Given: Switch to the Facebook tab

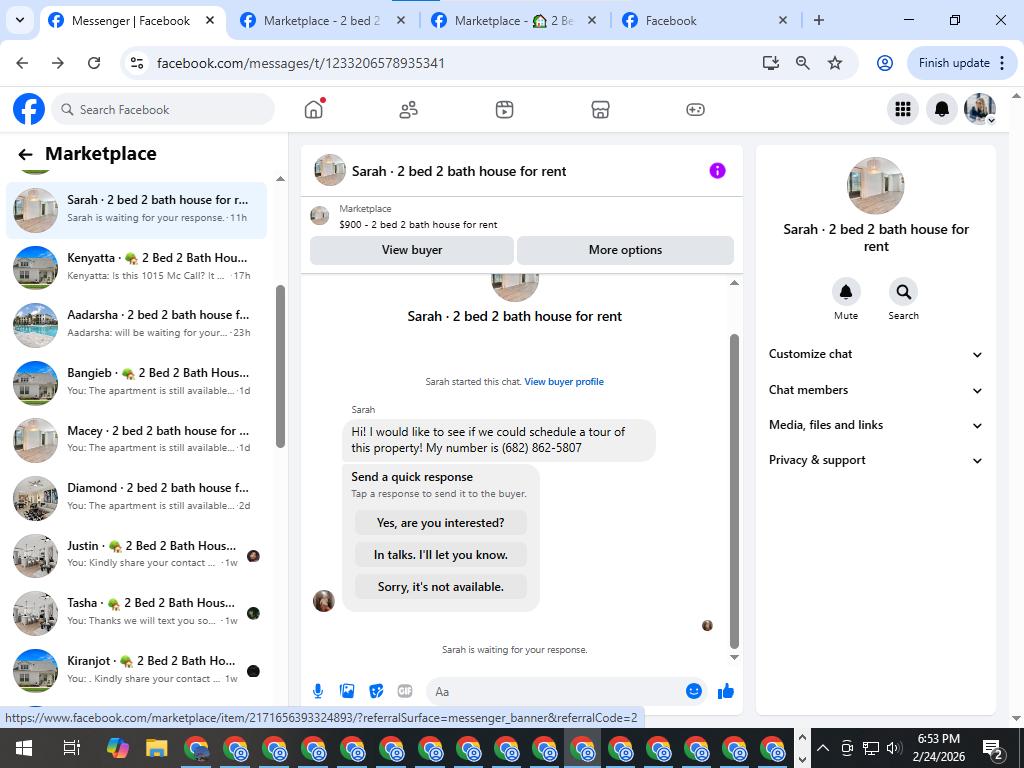Looking at the screenshot, I should tap(705, 21).
